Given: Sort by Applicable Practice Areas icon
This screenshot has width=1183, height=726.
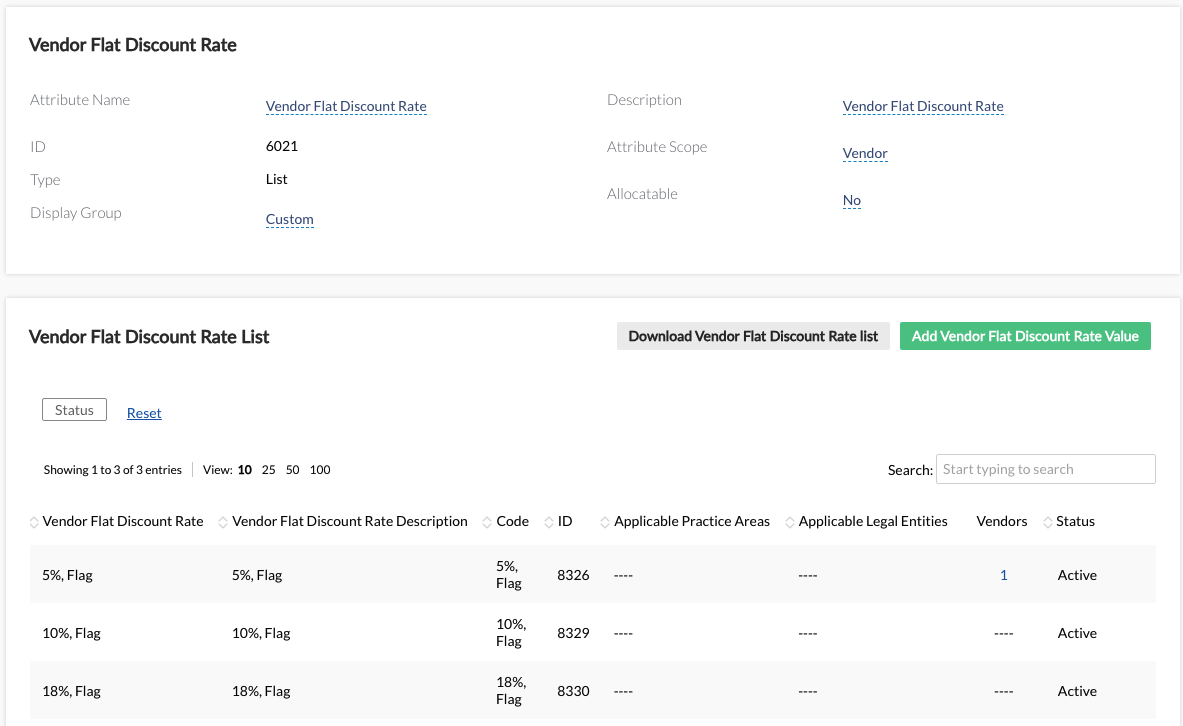Looking at the screenshot, I should click(605, 522).
